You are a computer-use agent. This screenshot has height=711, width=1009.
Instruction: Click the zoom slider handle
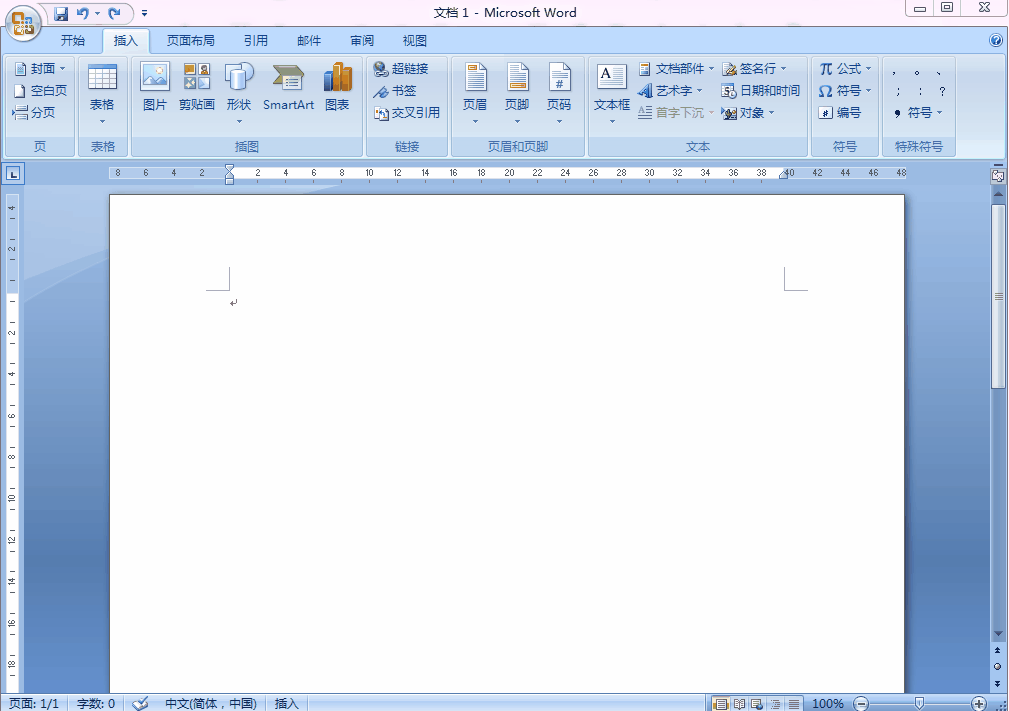920,703
